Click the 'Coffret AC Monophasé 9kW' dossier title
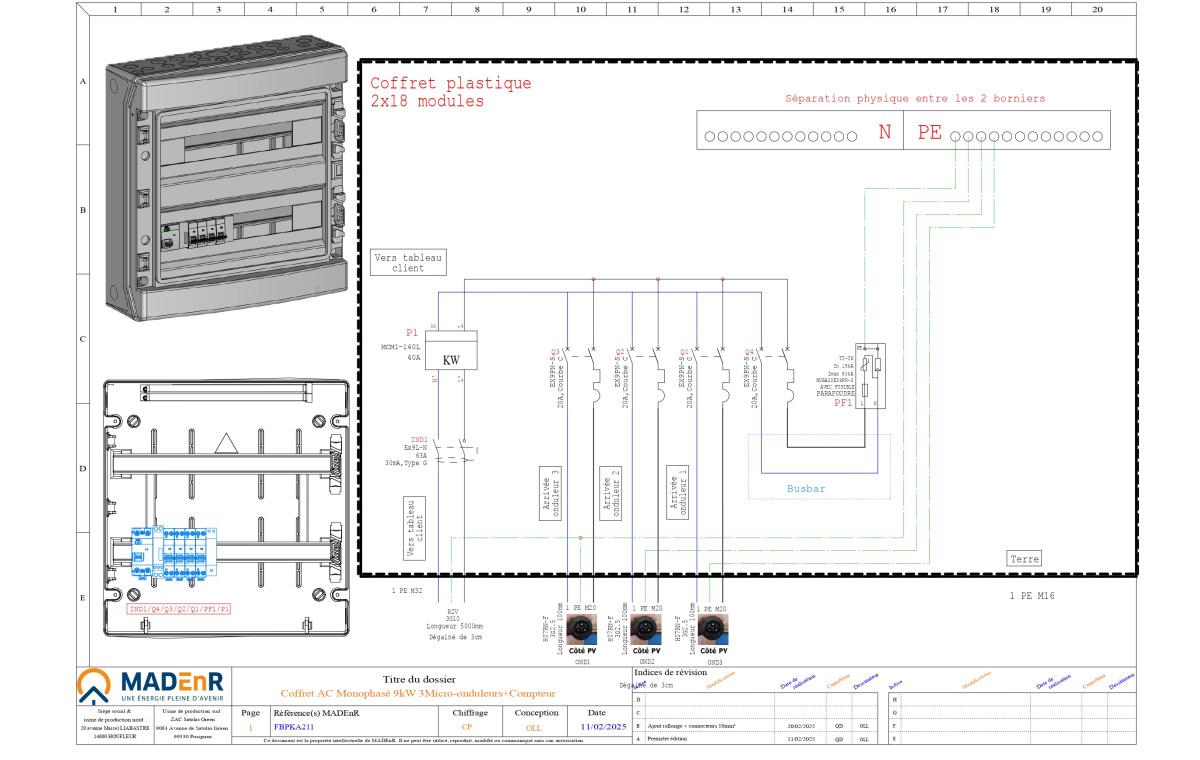Viewport: 1200px width, 760px height. click(x=417, y=693)
